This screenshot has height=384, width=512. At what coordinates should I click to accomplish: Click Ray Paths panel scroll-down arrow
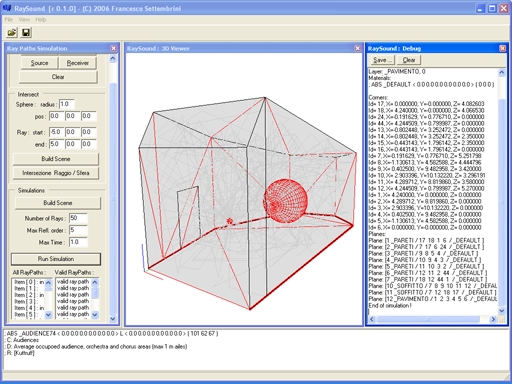[x=113, y=319]
